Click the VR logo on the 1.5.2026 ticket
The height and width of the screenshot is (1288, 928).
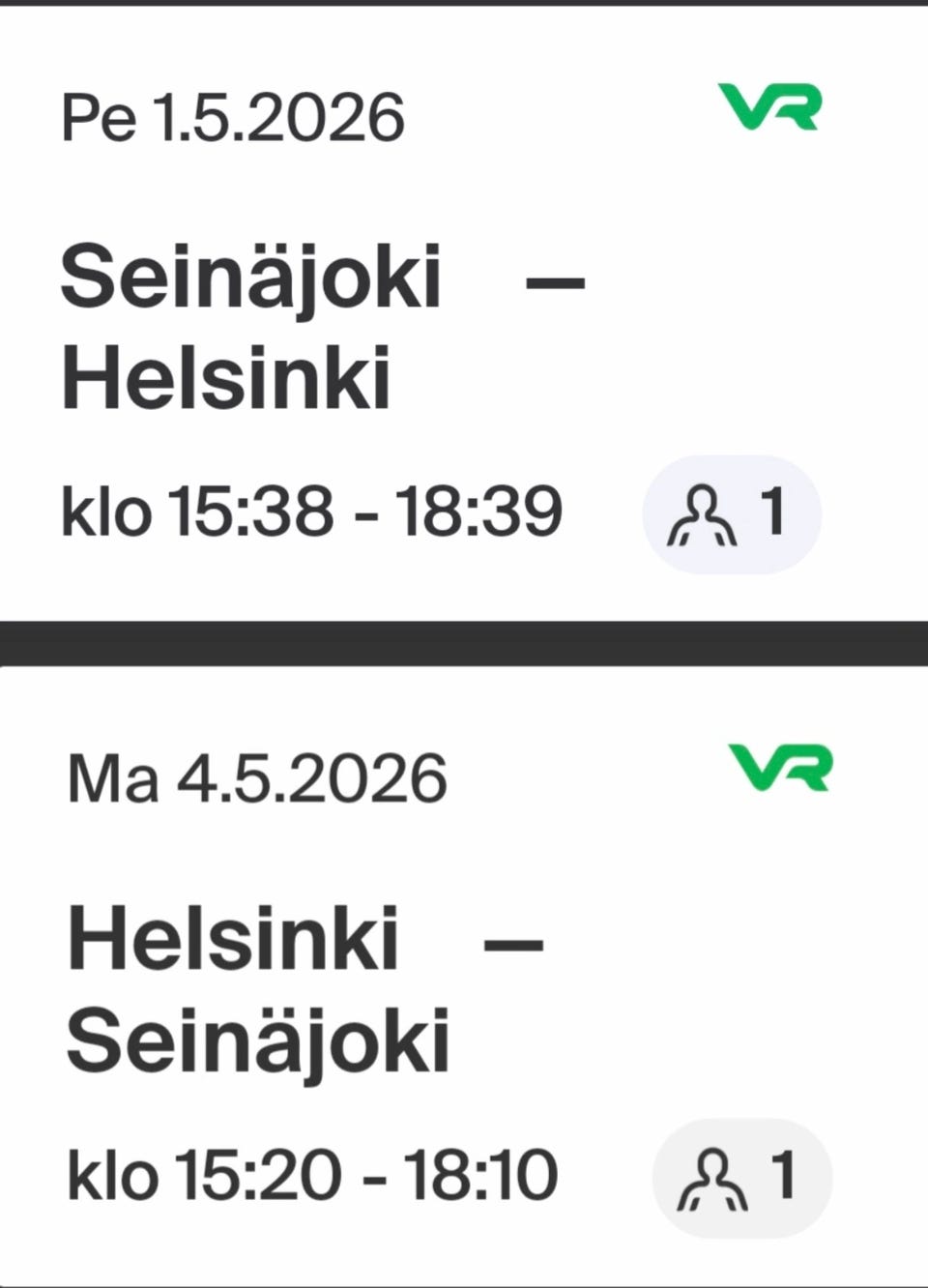coord(769,106)
